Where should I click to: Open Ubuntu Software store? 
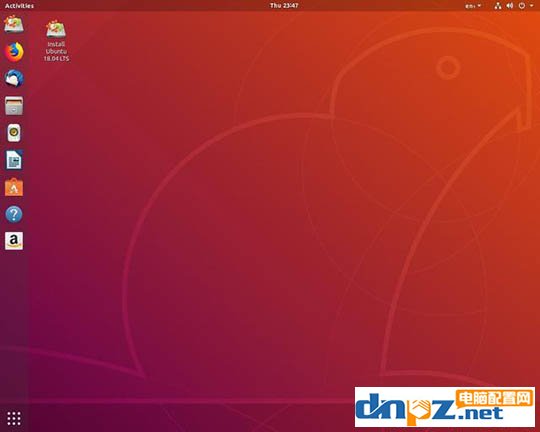pos(14,187)
